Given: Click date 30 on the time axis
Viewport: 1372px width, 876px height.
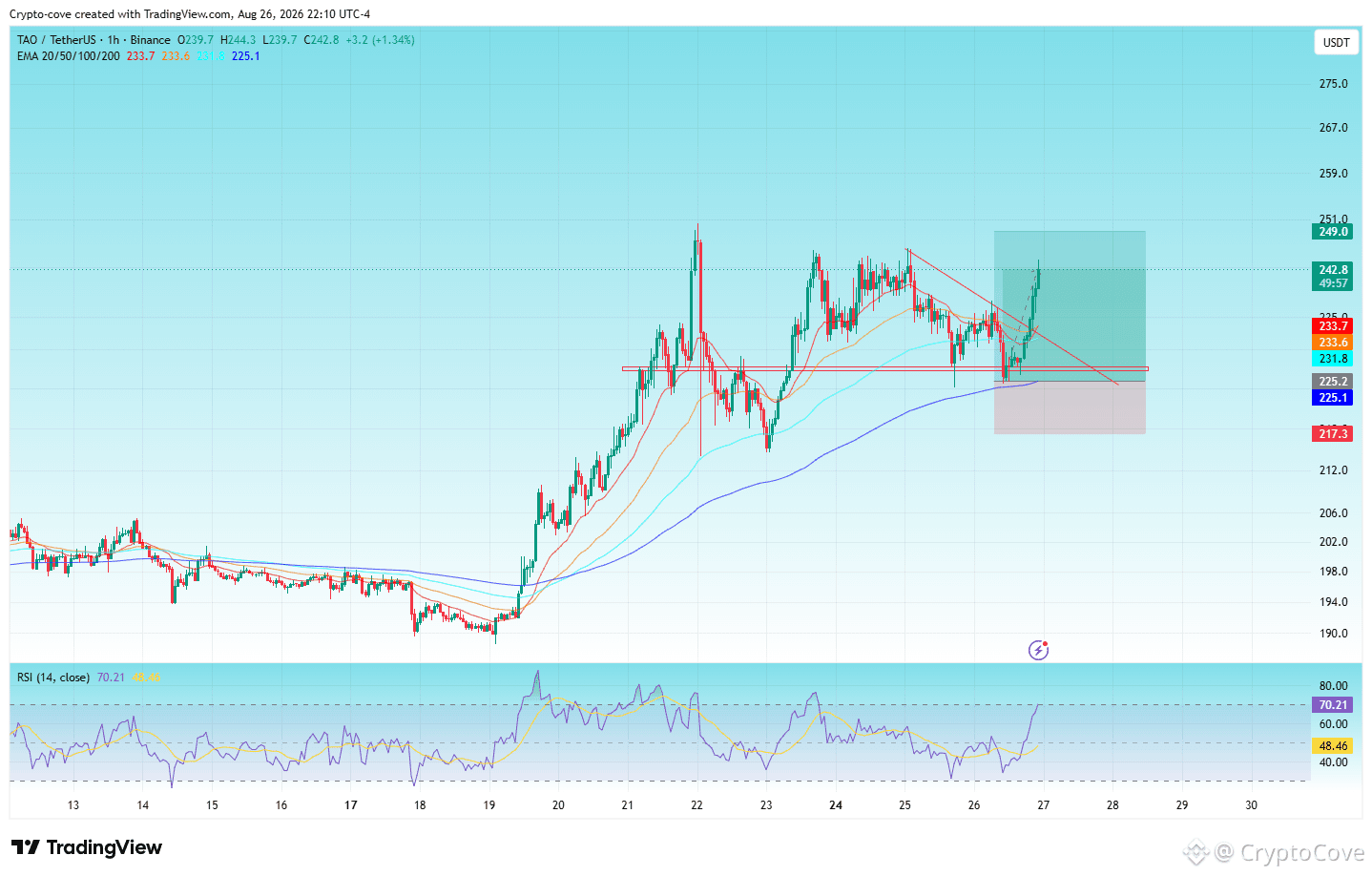Looking at the screenshot, I should point(1252,805).
